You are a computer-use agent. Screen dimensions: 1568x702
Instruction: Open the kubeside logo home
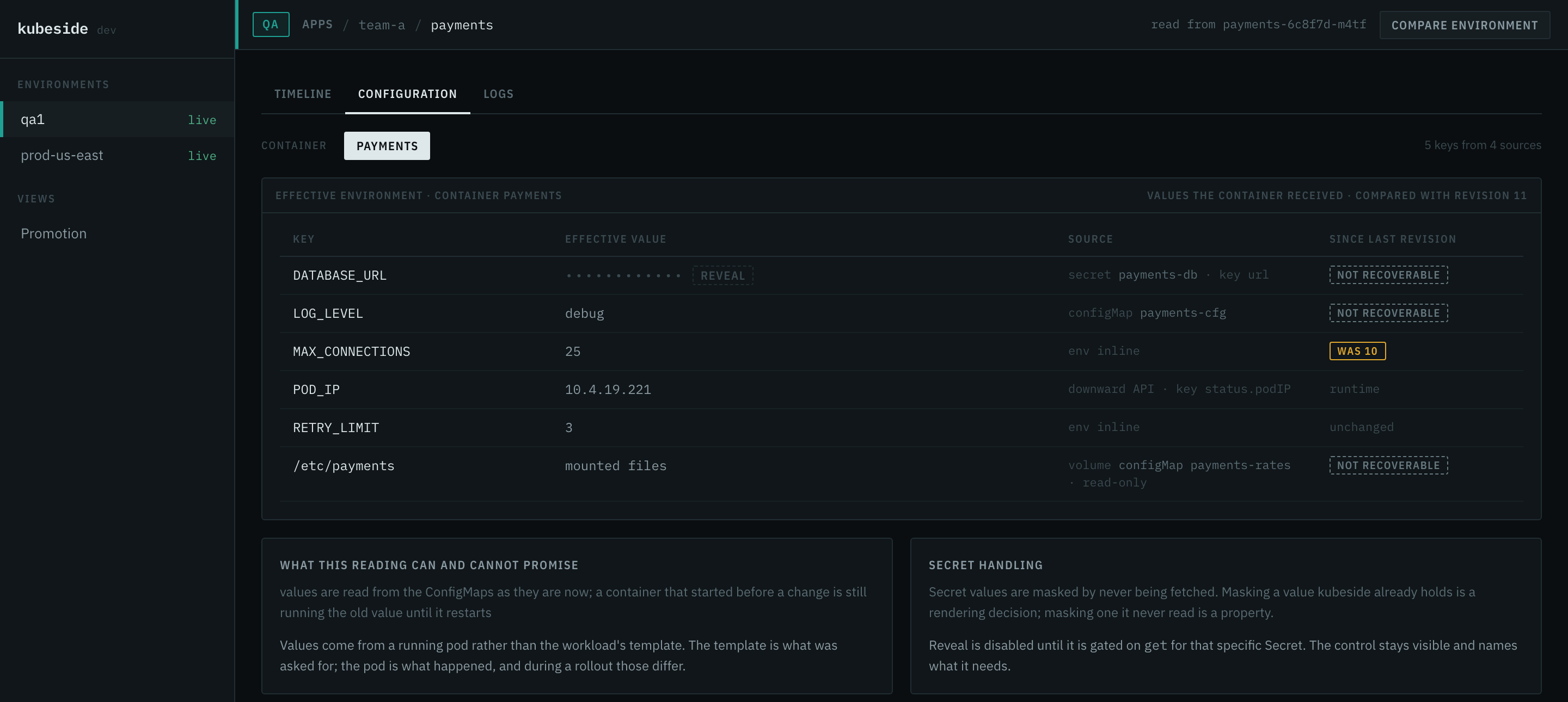[x=53, y=29]
